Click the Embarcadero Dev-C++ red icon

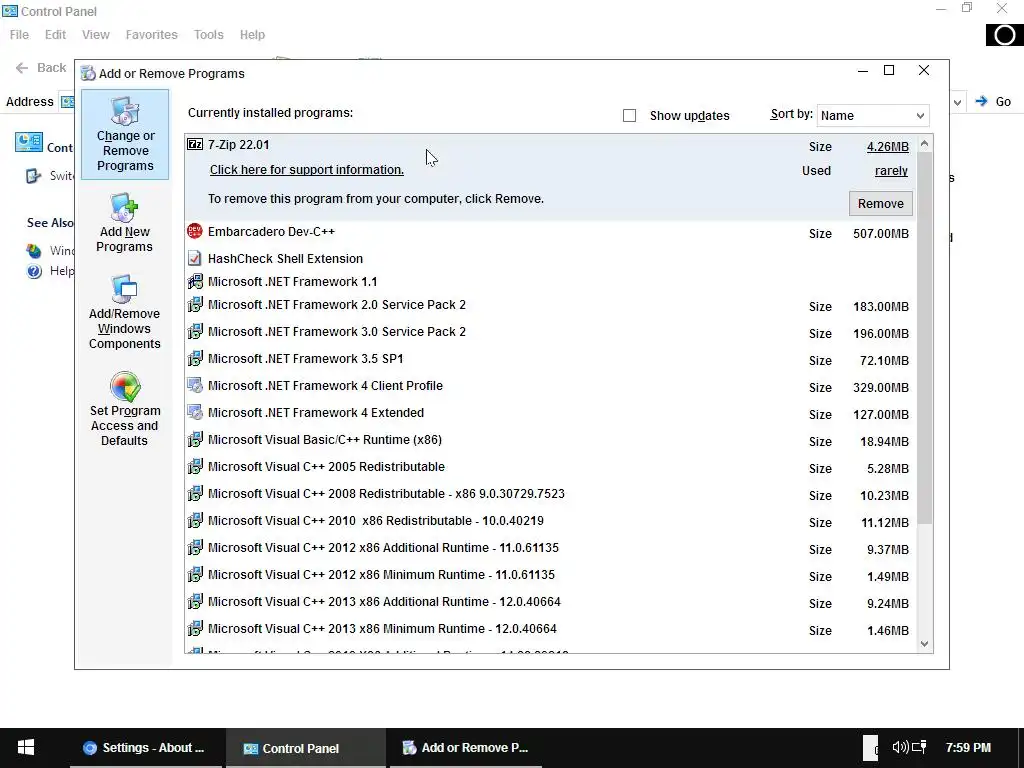tap(195, 231)
